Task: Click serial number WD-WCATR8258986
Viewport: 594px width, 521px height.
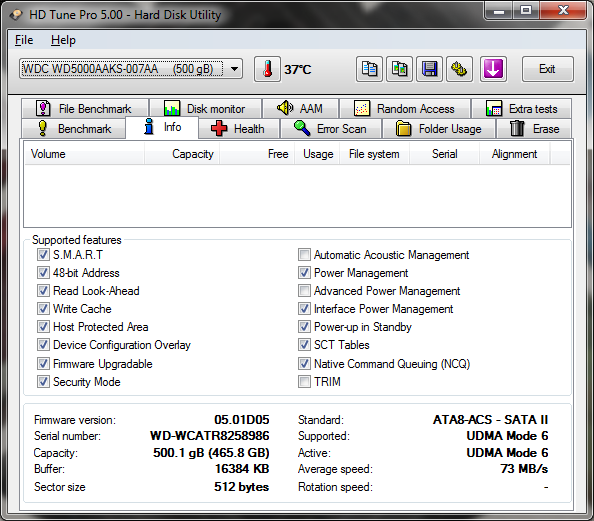Action: pos(209,436)
